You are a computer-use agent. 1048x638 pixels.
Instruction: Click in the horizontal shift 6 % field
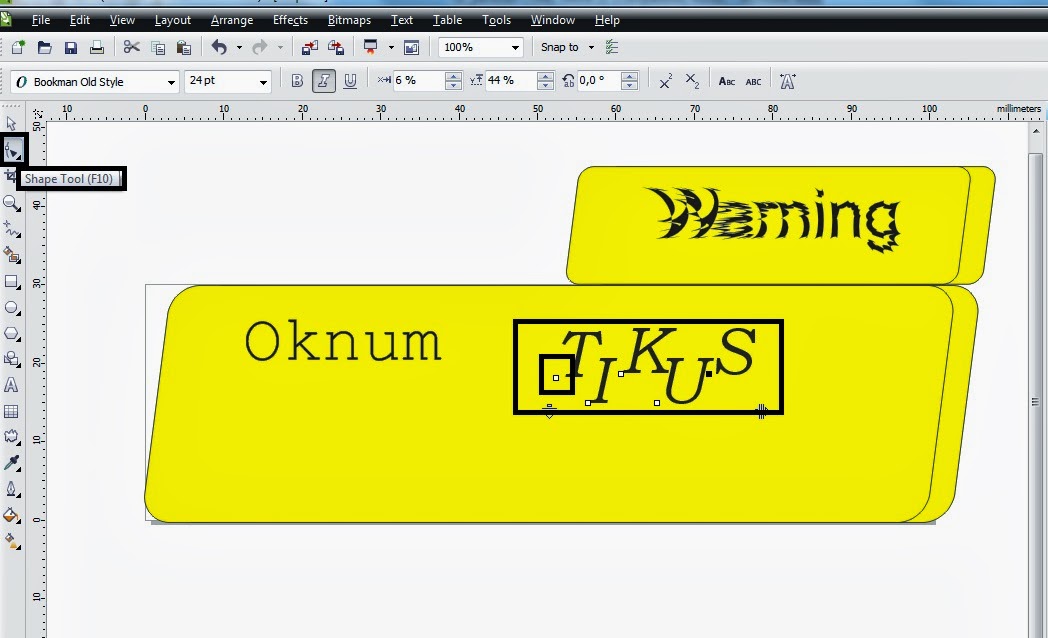tap(418, 81)
